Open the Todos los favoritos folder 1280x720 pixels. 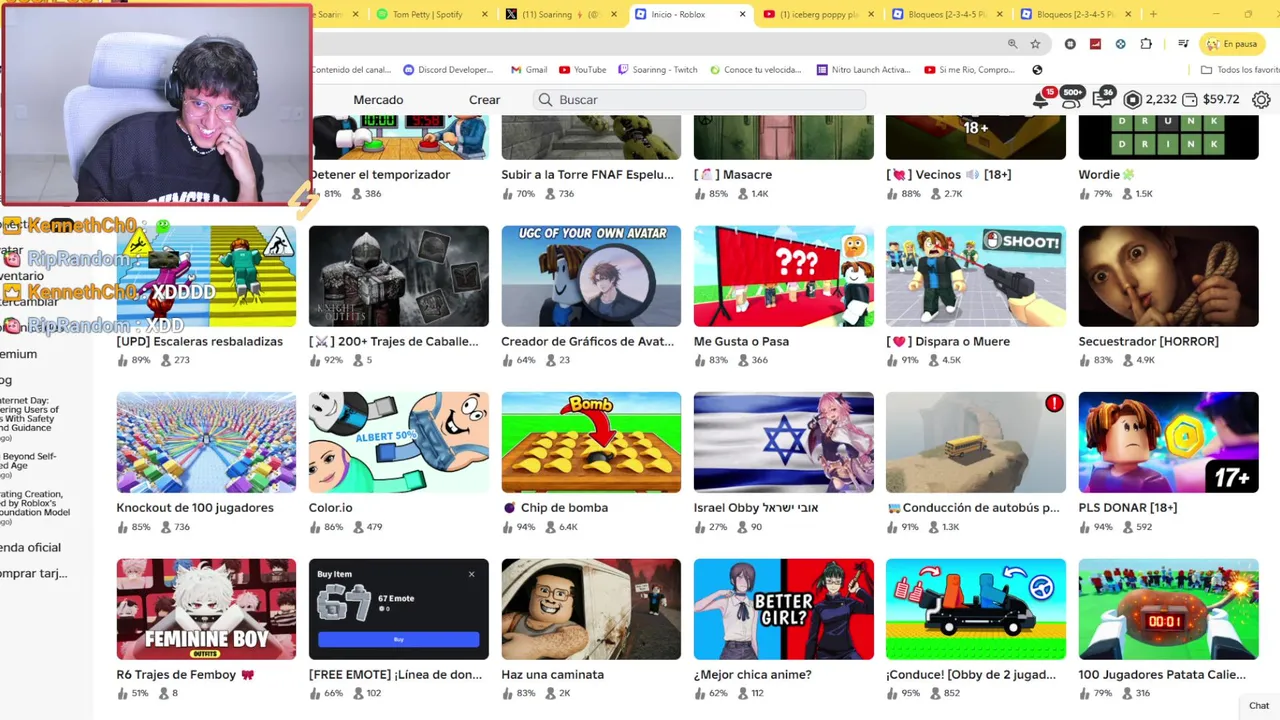(x=1240, y=70)
